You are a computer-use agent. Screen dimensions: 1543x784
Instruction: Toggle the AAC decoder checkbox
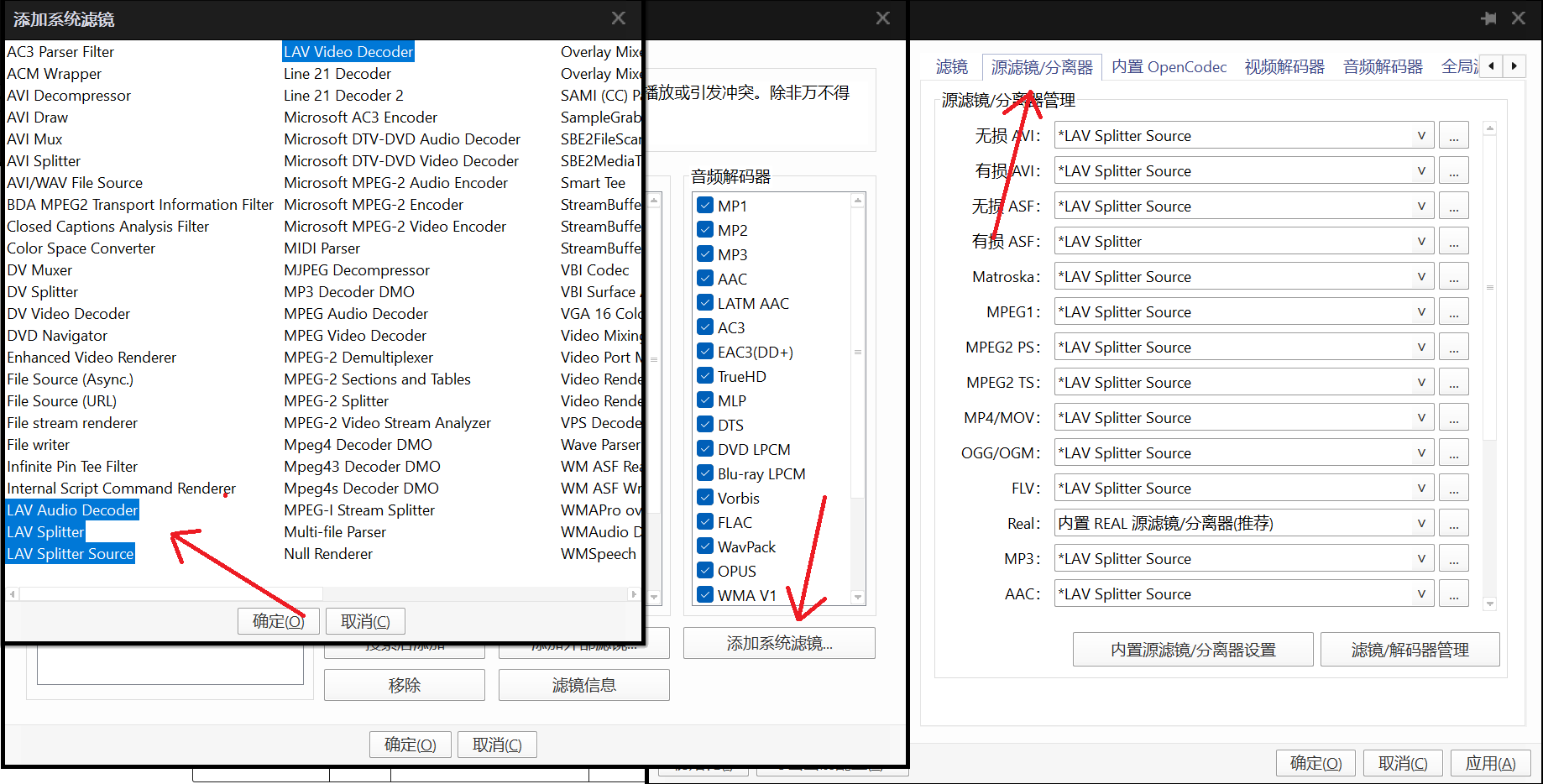pos(705,279)
